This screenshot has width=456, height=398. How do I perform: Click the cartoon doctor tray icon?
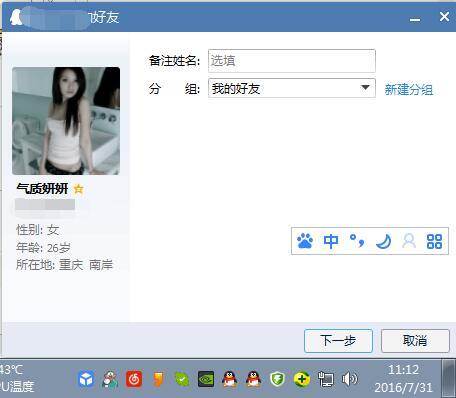[x=110, y=379]
